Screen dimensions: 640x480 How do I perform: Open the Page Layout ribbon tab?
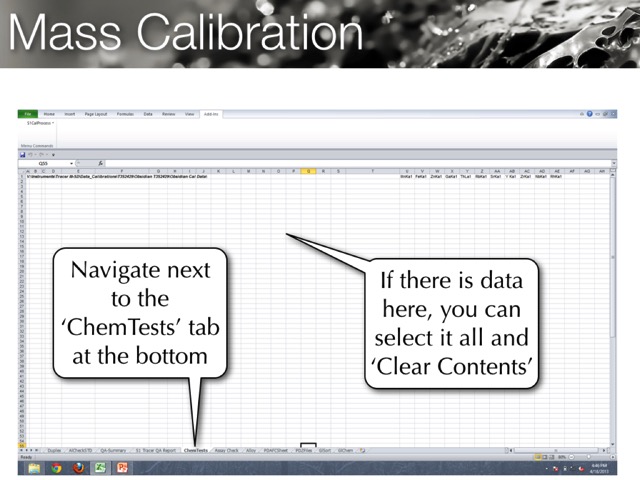click(x=96, y=115)
